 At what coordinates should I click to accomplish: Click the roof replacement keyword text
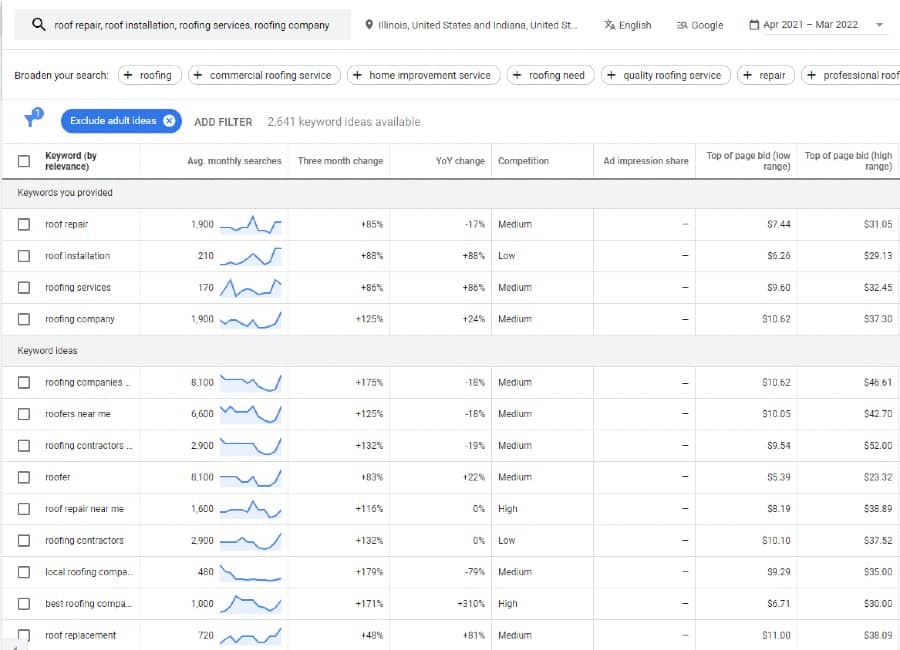coord(80,635)
